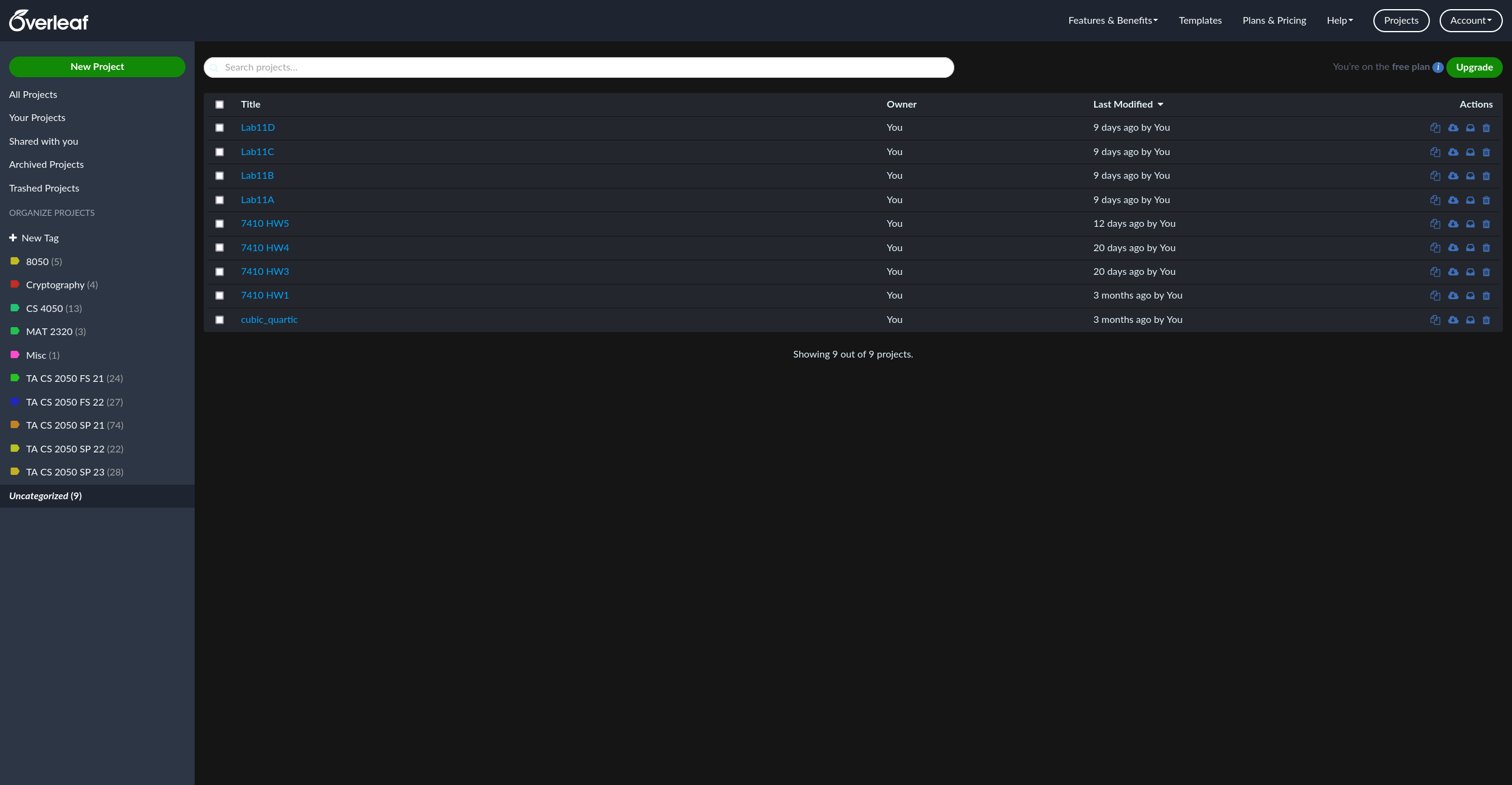
Task: Open the cubic_quartic project link
Action: [x=269, y=320]
